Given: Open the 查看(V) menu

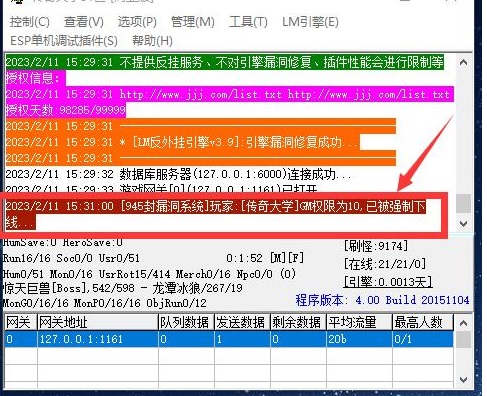Looking at the screenshot, I should click(x=84, y=22).
